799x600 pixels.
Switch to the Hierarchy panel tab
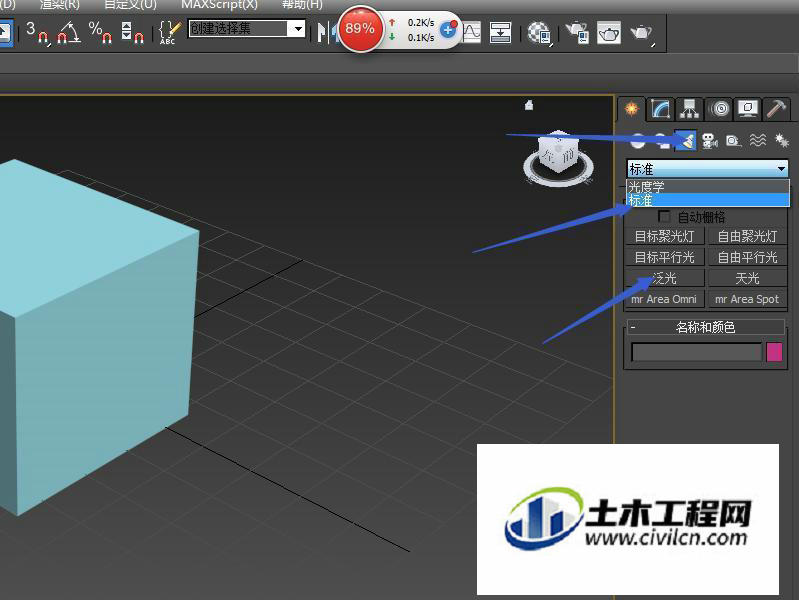[x=689, y=109]
